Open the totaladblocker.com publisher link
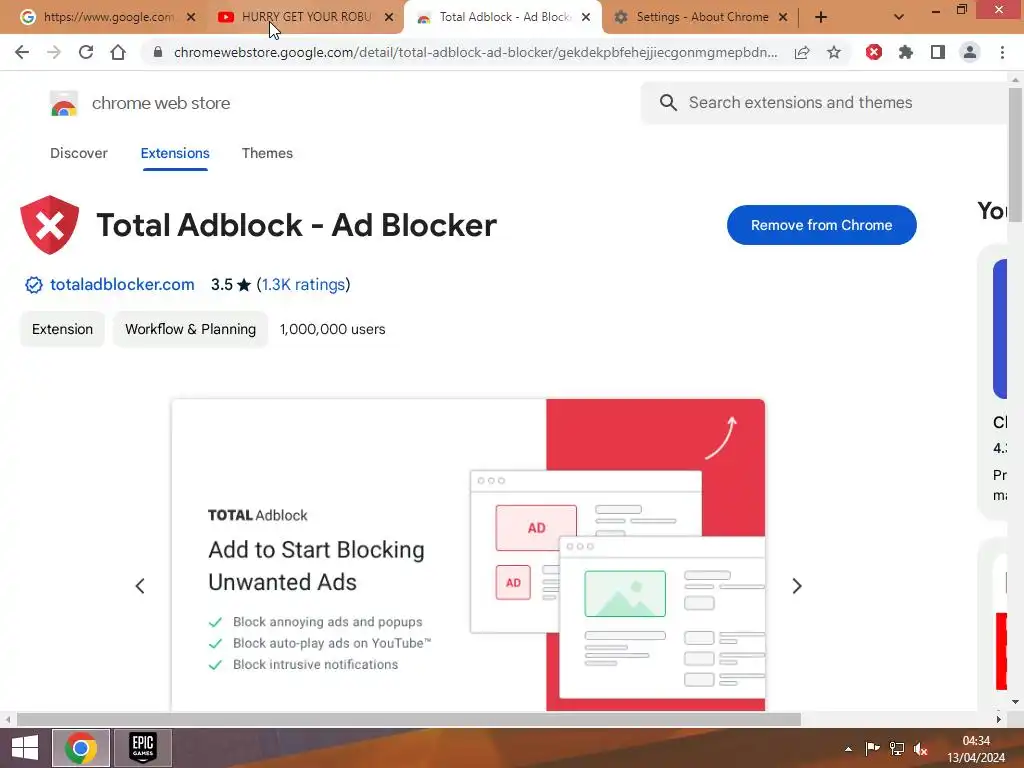 122,284
